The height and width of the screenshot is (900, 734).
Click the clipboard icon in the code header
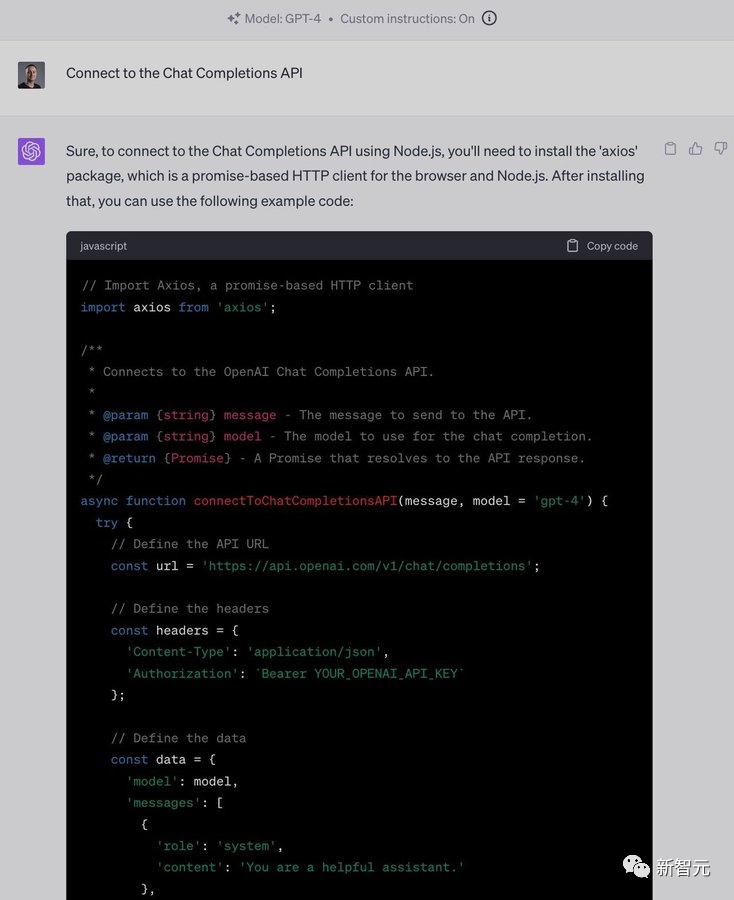[x=572, y=246]
